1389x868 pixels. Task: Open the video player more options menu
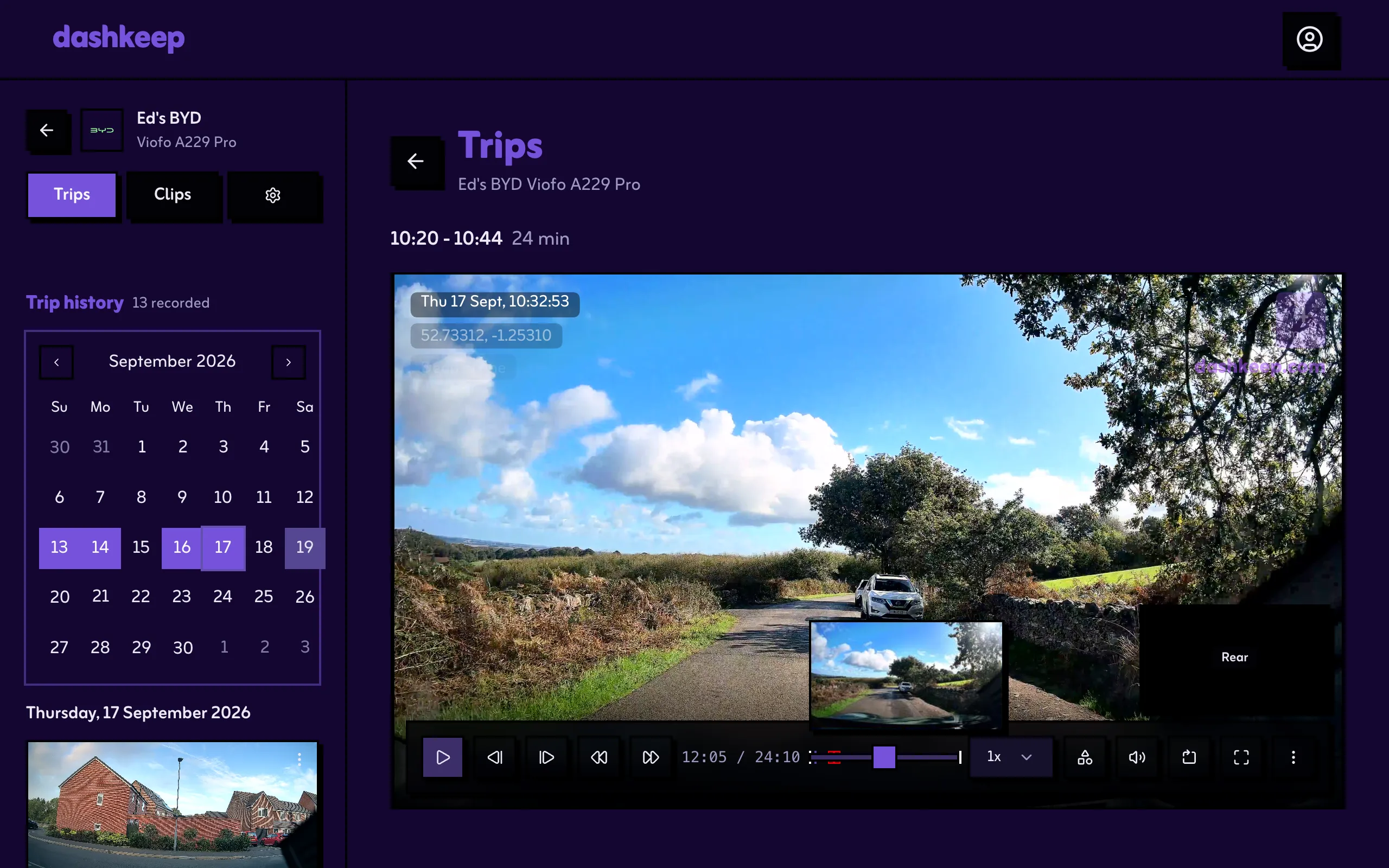tap(1293, 757)
